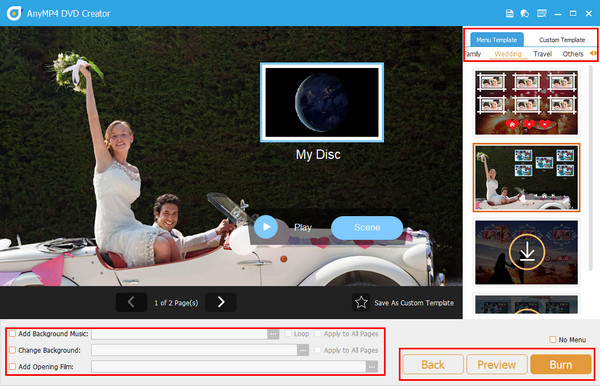Image resolution: width=600 pixels, height=386 pixels.
Task: Click the template list vertical scrollbar
Action: 591,168
